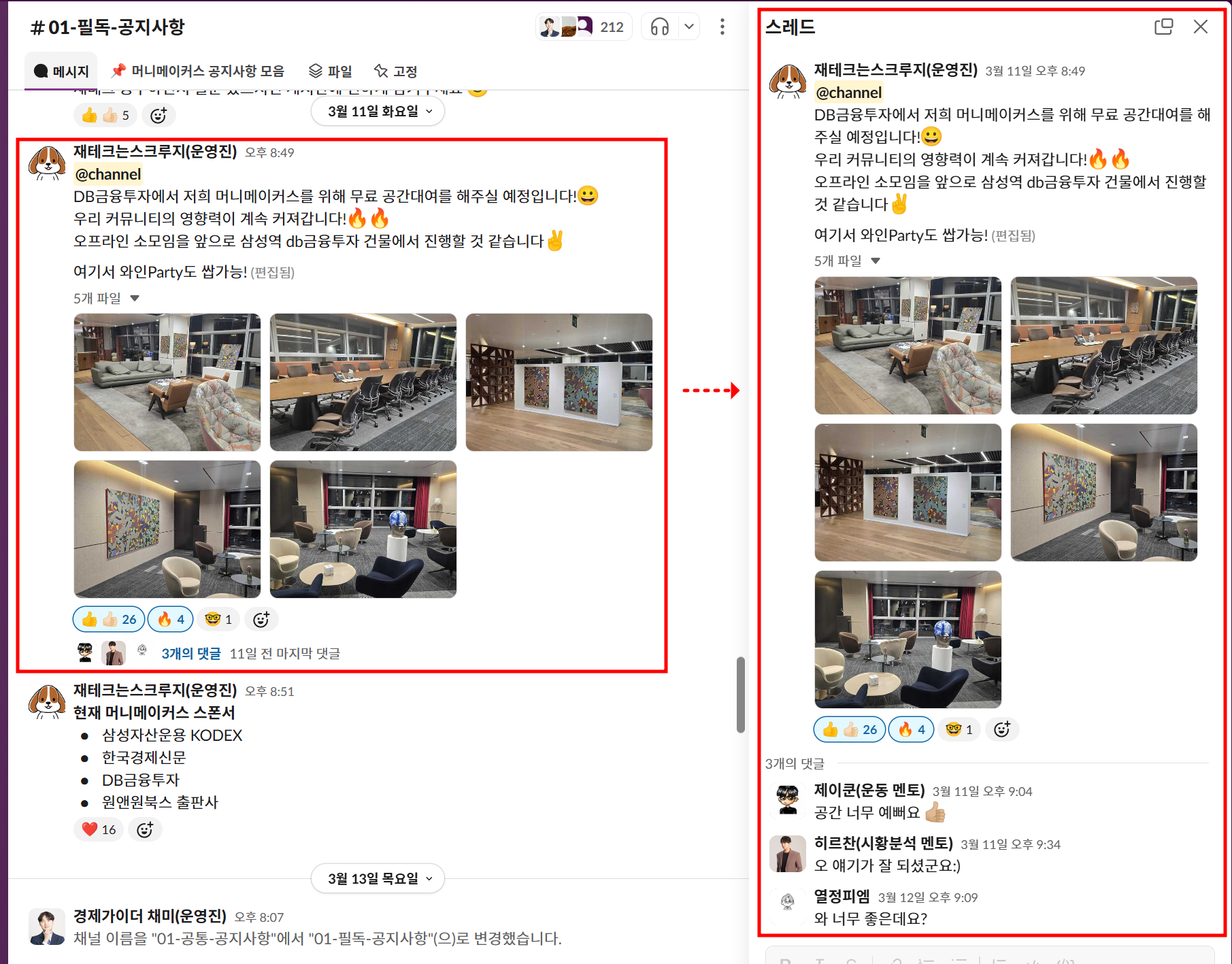This screenshot has height=964, width=1232.
Task: View 212 channel members avatars
Action: point(584,27)
